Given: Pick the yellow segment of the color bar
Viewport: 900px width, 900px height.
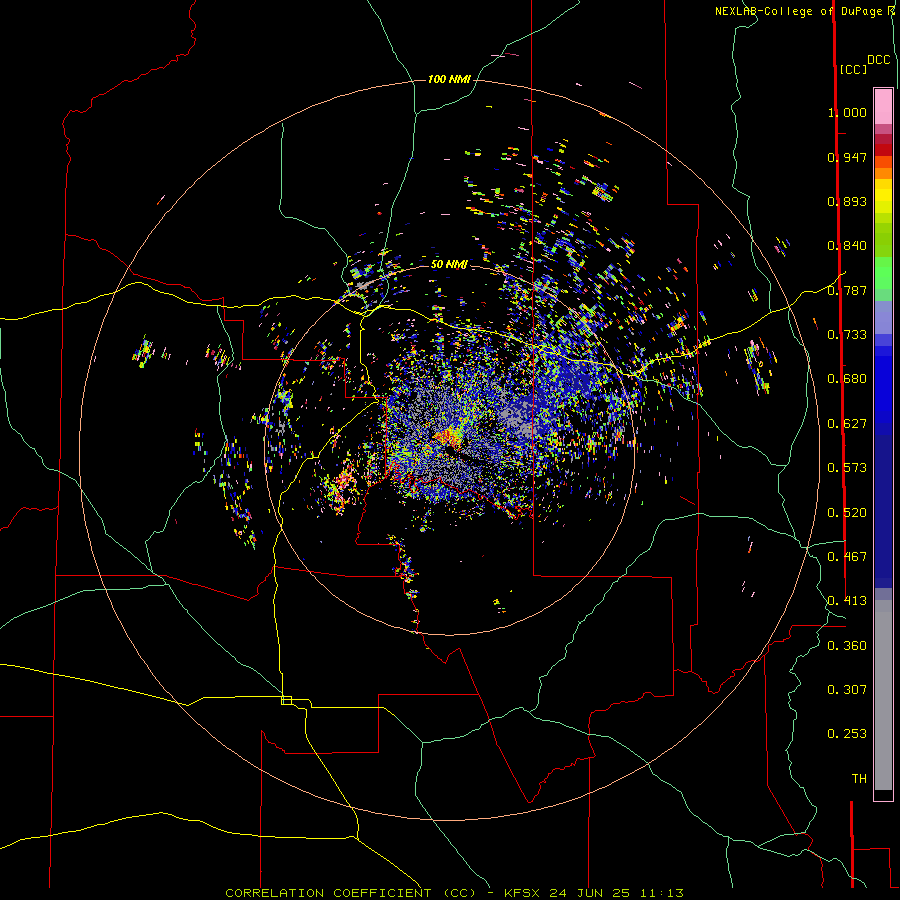Looking at the screenshot, I should [x=883, y=196].
